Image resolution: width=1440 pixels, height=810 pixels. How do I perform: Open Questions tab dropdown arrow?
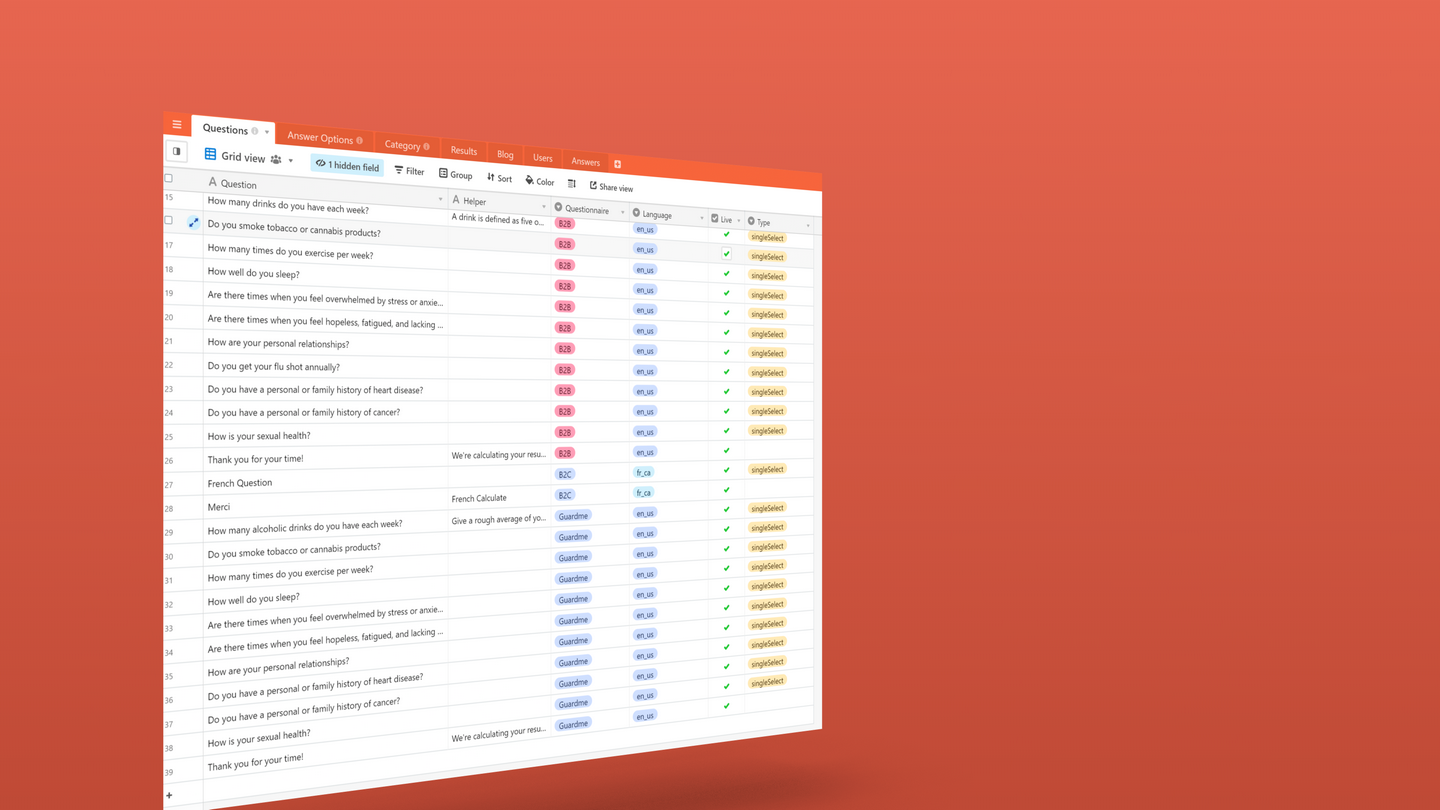click(x=267, y=132)
